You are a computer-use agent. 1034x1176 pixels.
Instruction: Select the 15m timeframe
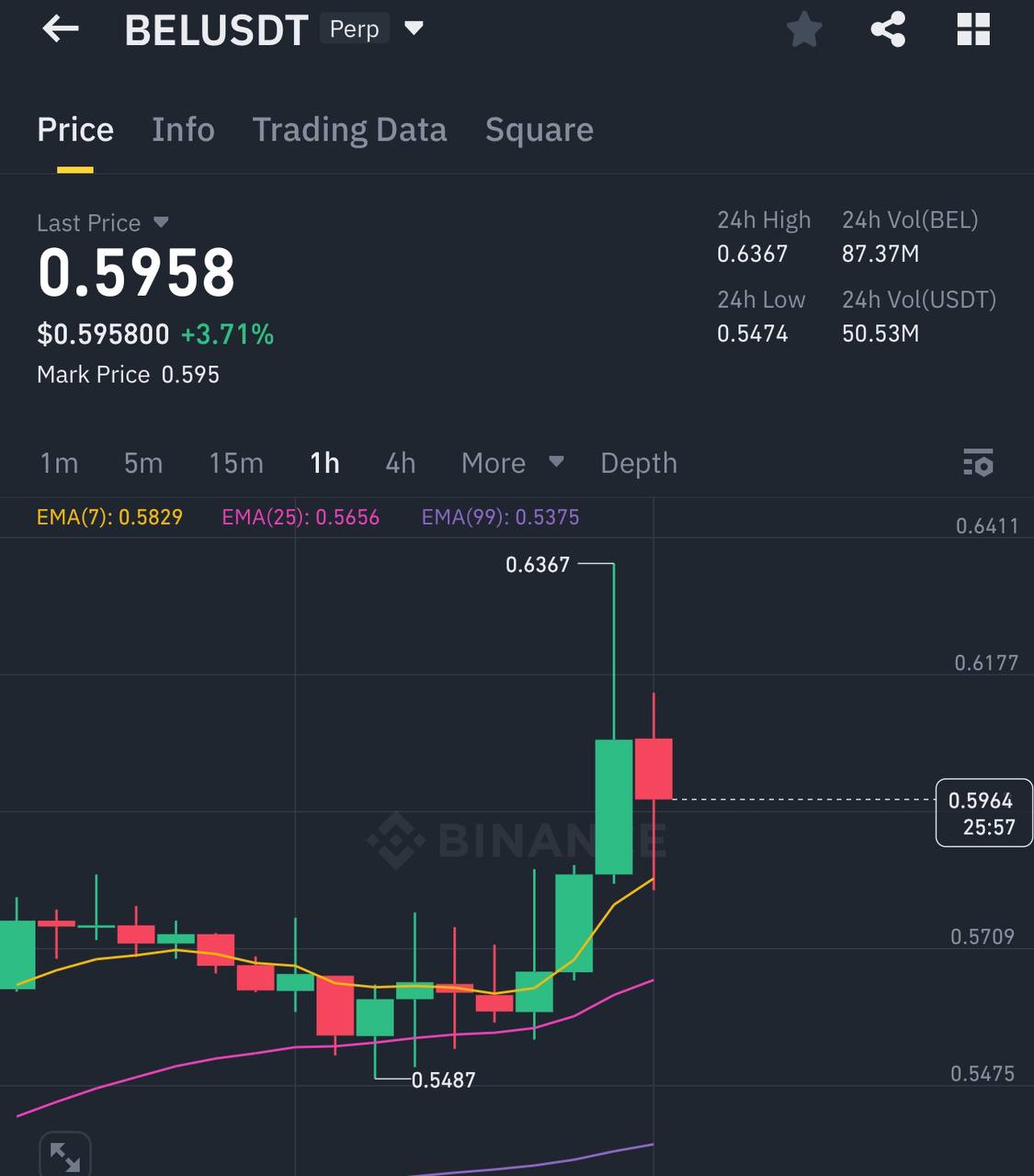pos(236,463)
